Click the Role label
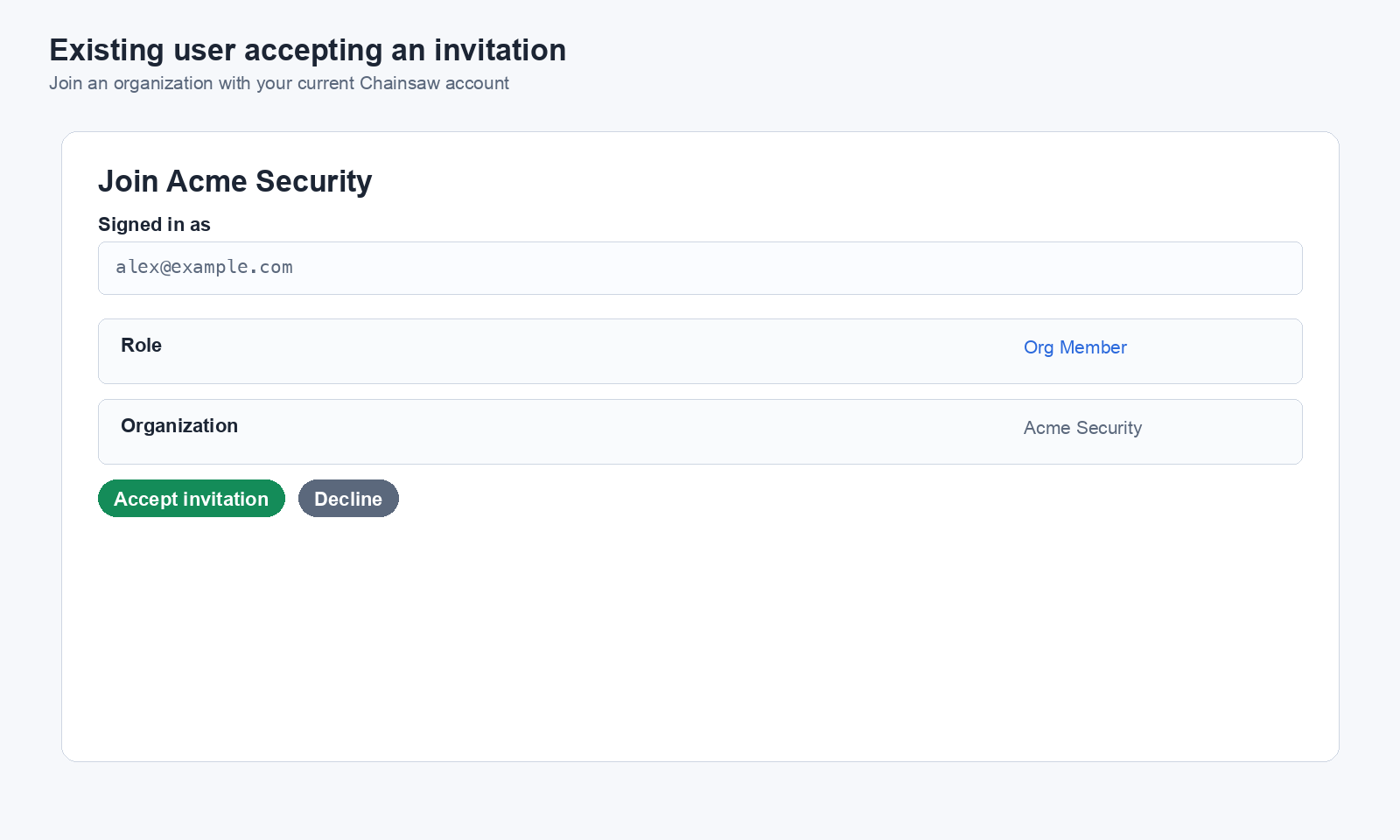 tap(141, 346)
